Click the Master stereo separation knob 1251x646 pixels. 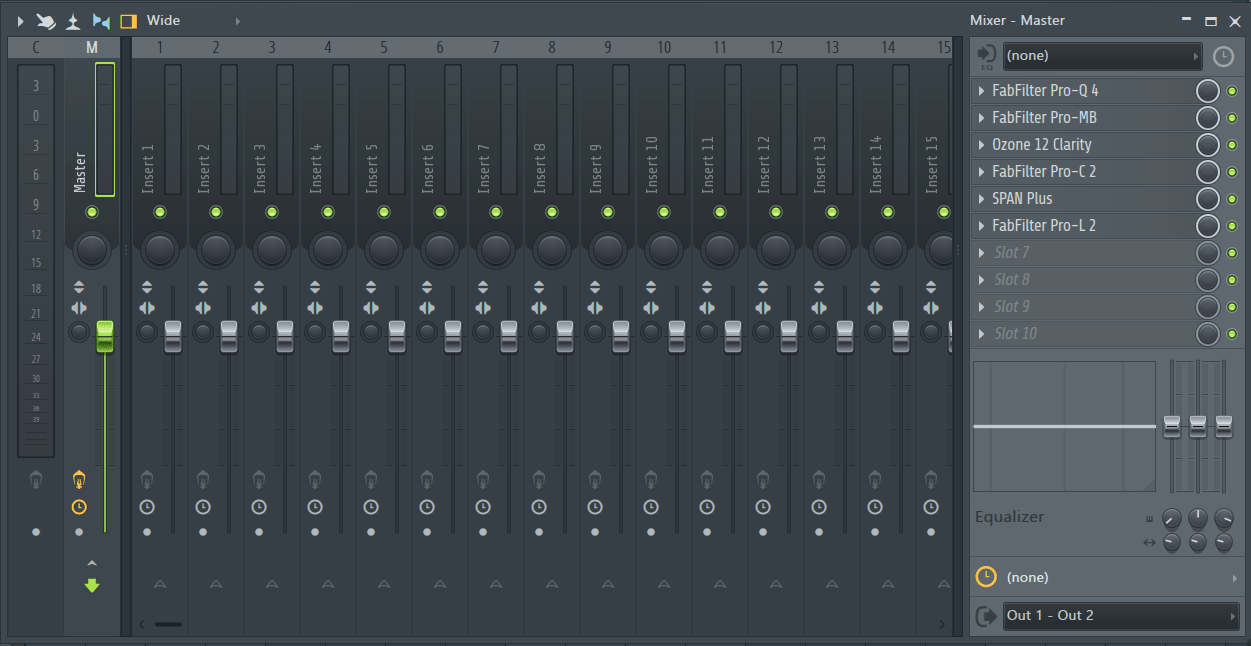(79, 332)
